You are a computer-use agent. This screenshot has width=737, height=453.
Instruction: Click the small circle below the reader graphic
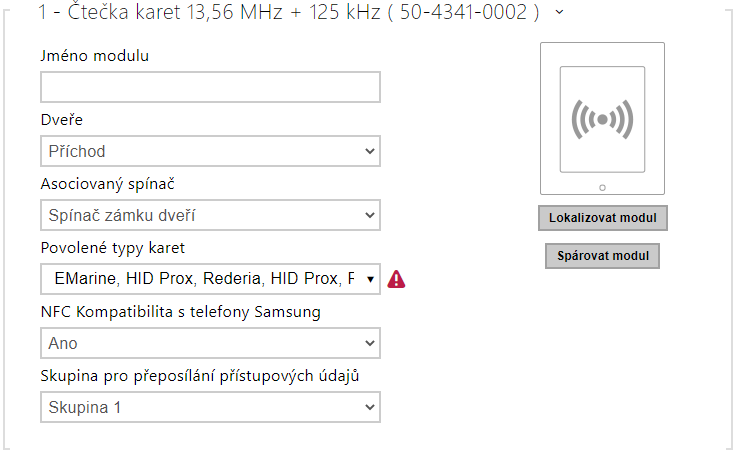coord(602,187)
